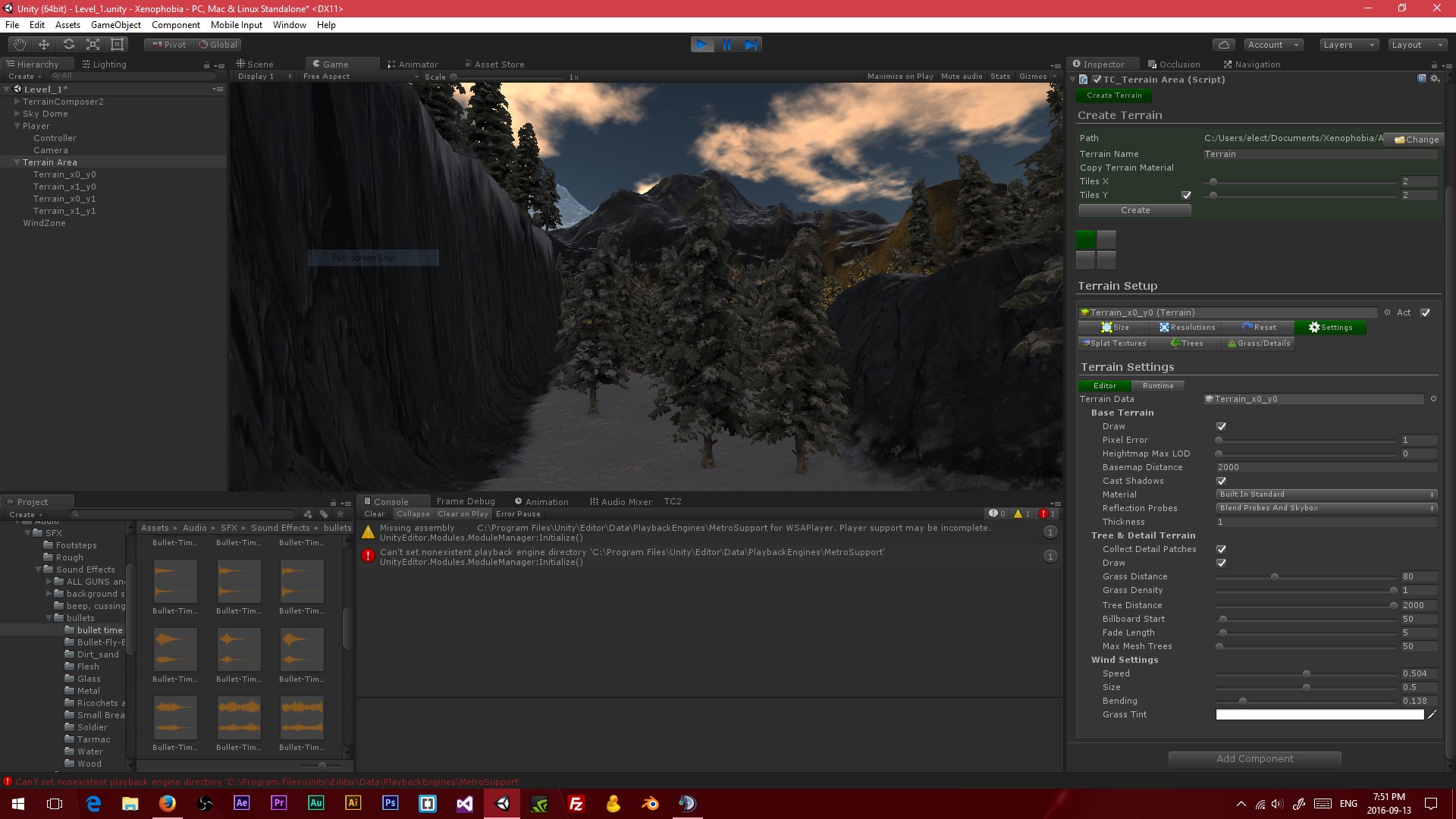The width and height of the screenshot is (1456, 819).
Task: Toggle console warning count filter
Action: (1021, 514)
